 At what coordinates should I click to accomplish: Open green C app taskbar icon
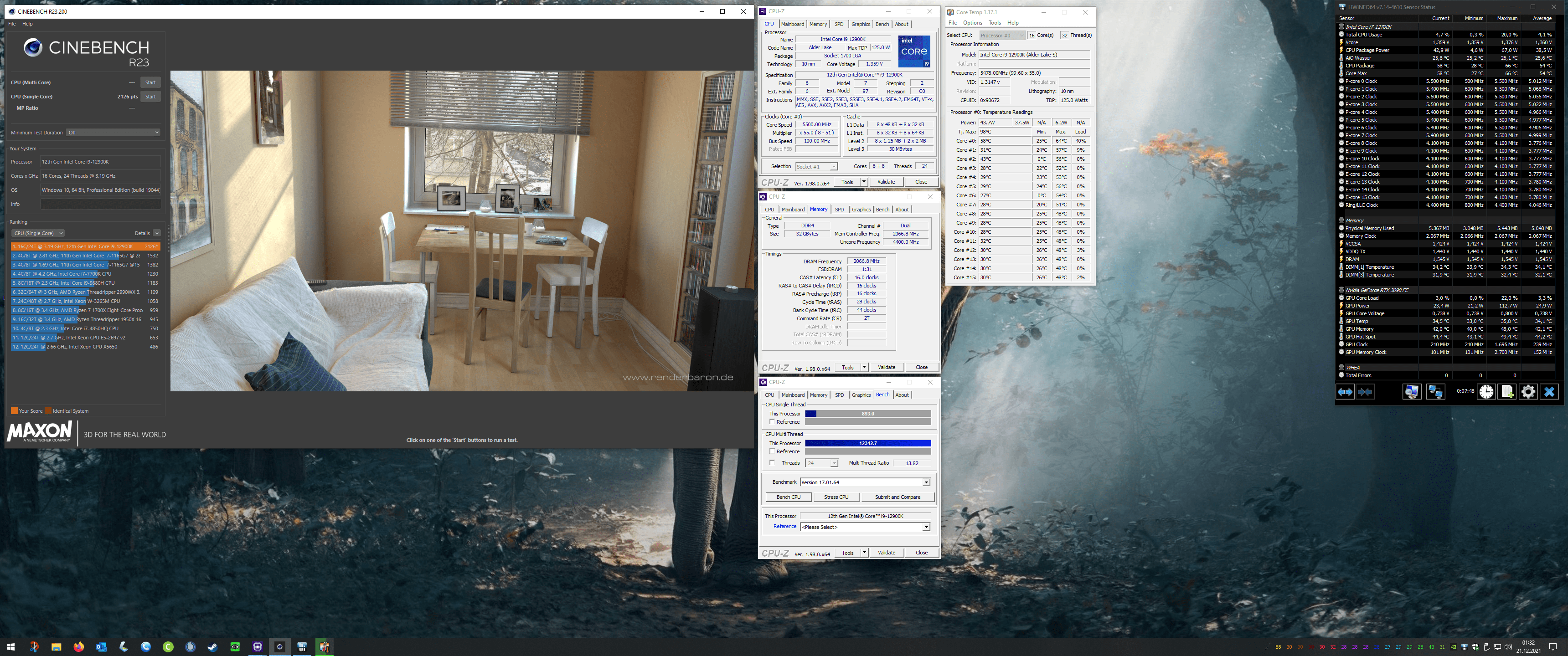pos(168,646)
